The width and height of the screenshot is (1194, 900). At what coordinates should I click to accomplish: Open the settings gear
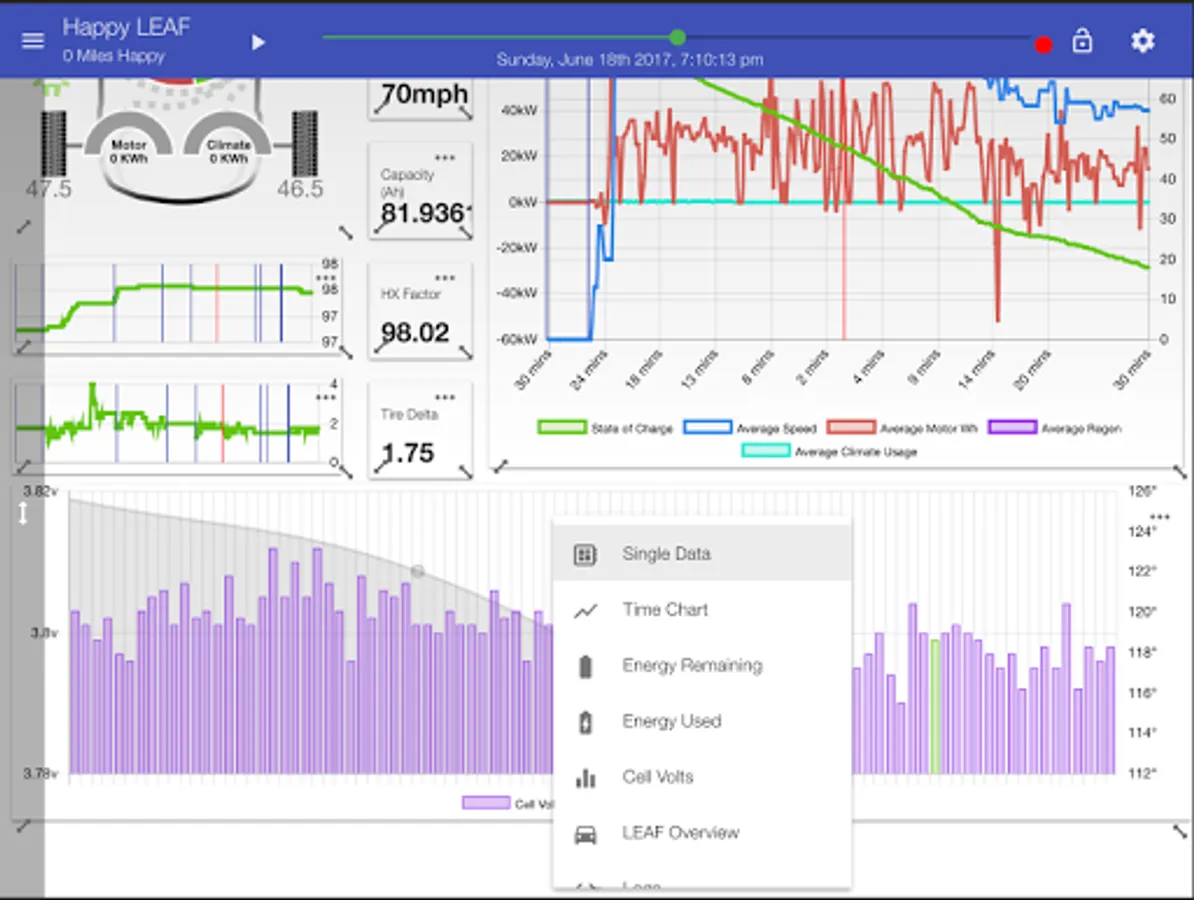1142,40
